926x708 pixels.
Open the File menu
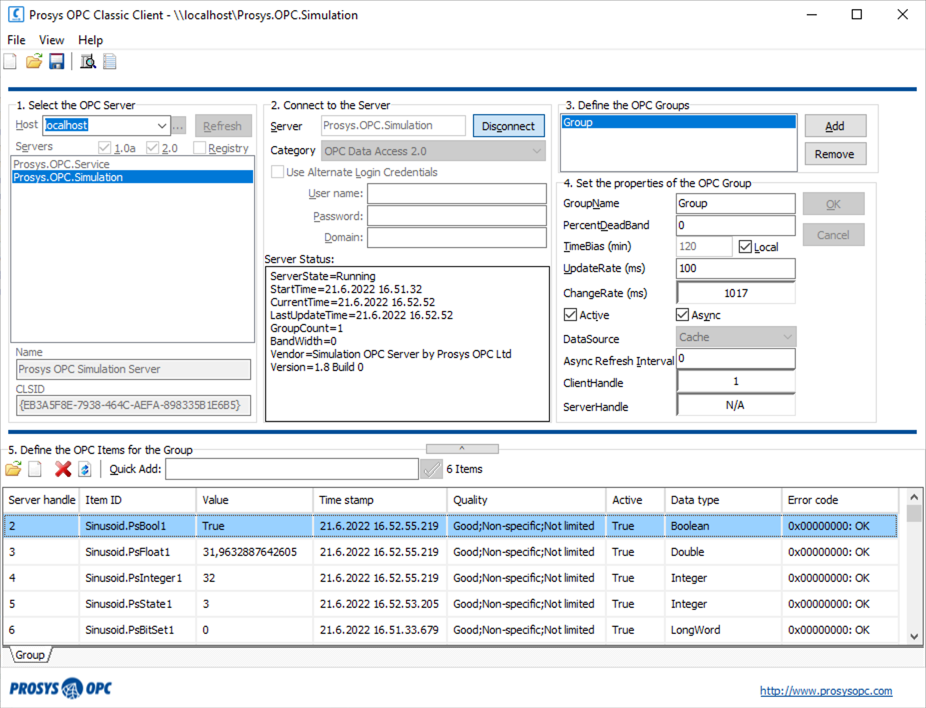coord(17,40)
